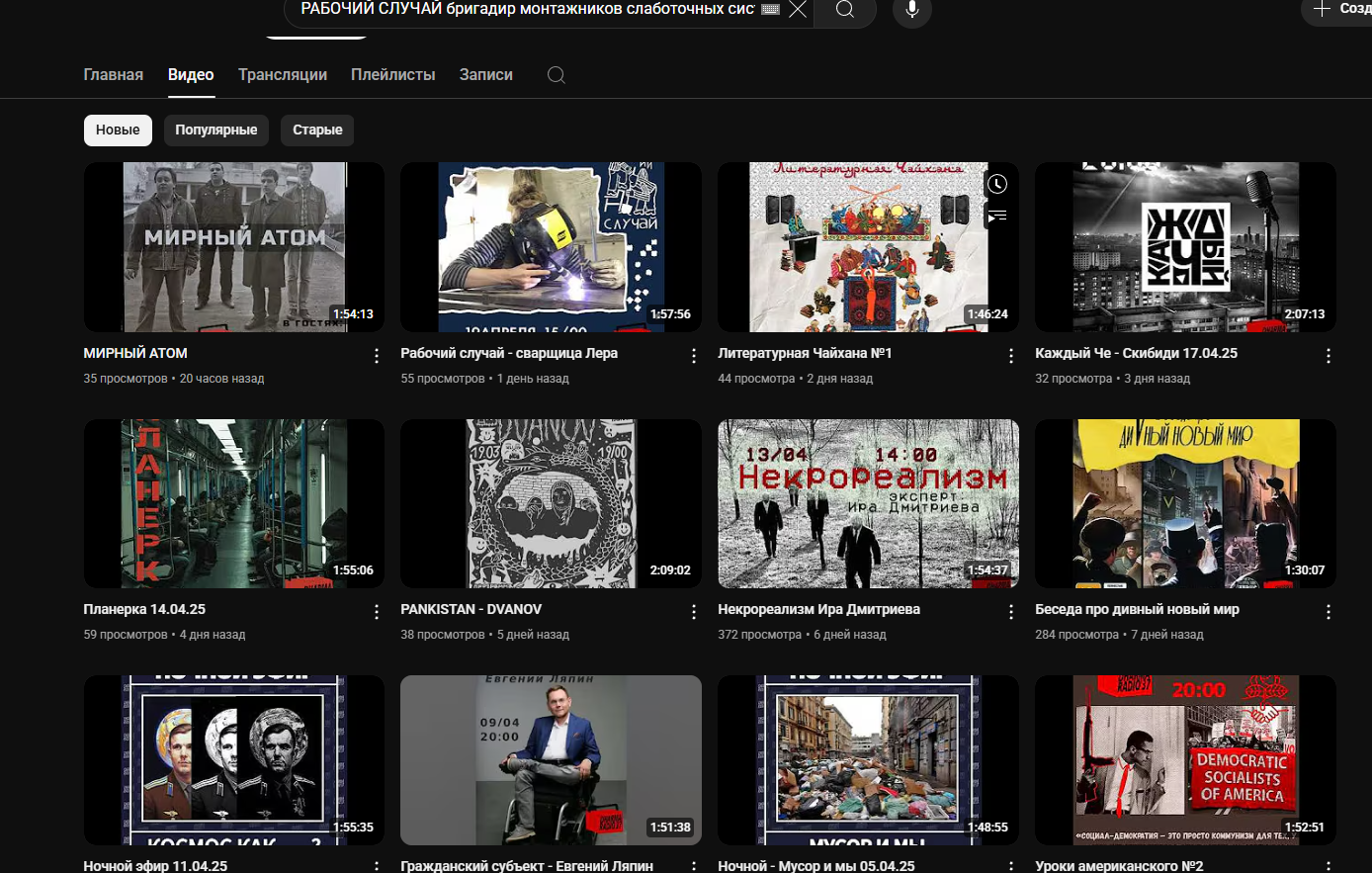Screen dimensions: 1372x873
Task: Click inside the search input field
Action: [524, 10]
